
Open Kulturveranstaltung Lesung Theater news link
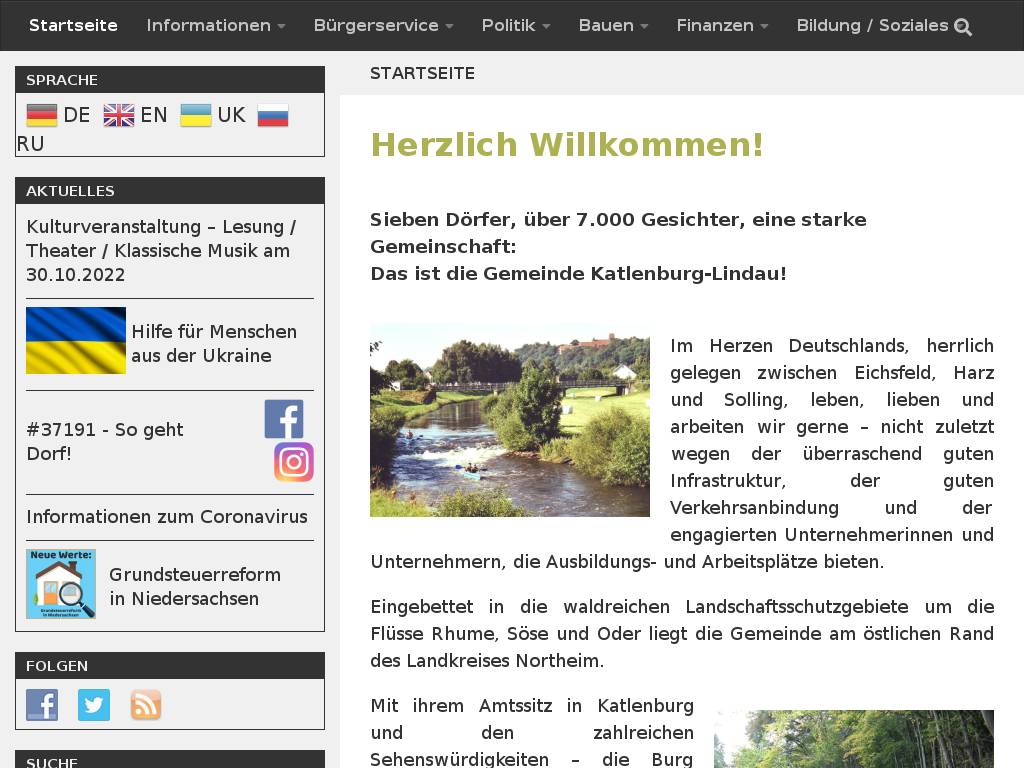coord(161,250)
